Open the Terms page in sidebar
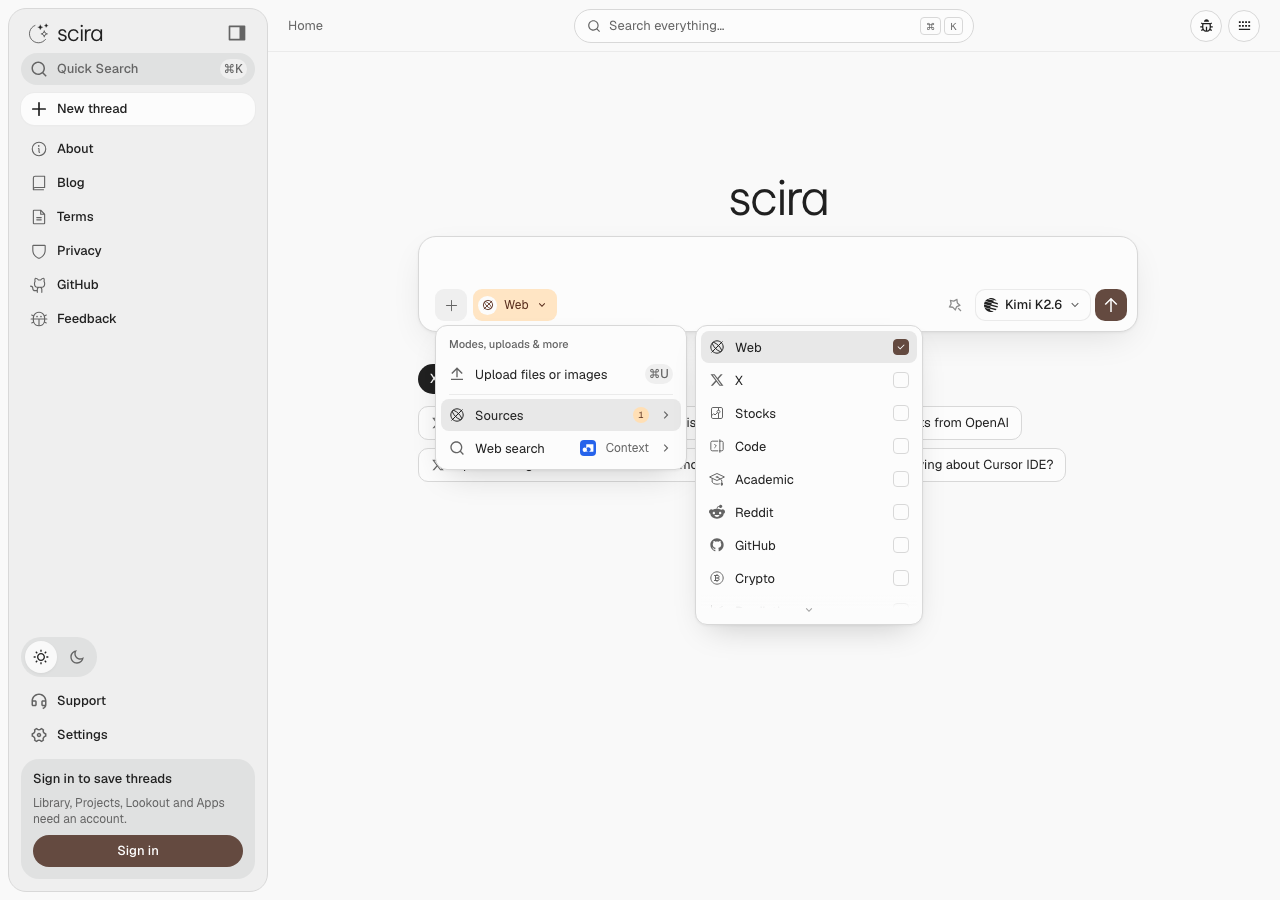This screenshot has width=1280, height=900. [138, 217]
